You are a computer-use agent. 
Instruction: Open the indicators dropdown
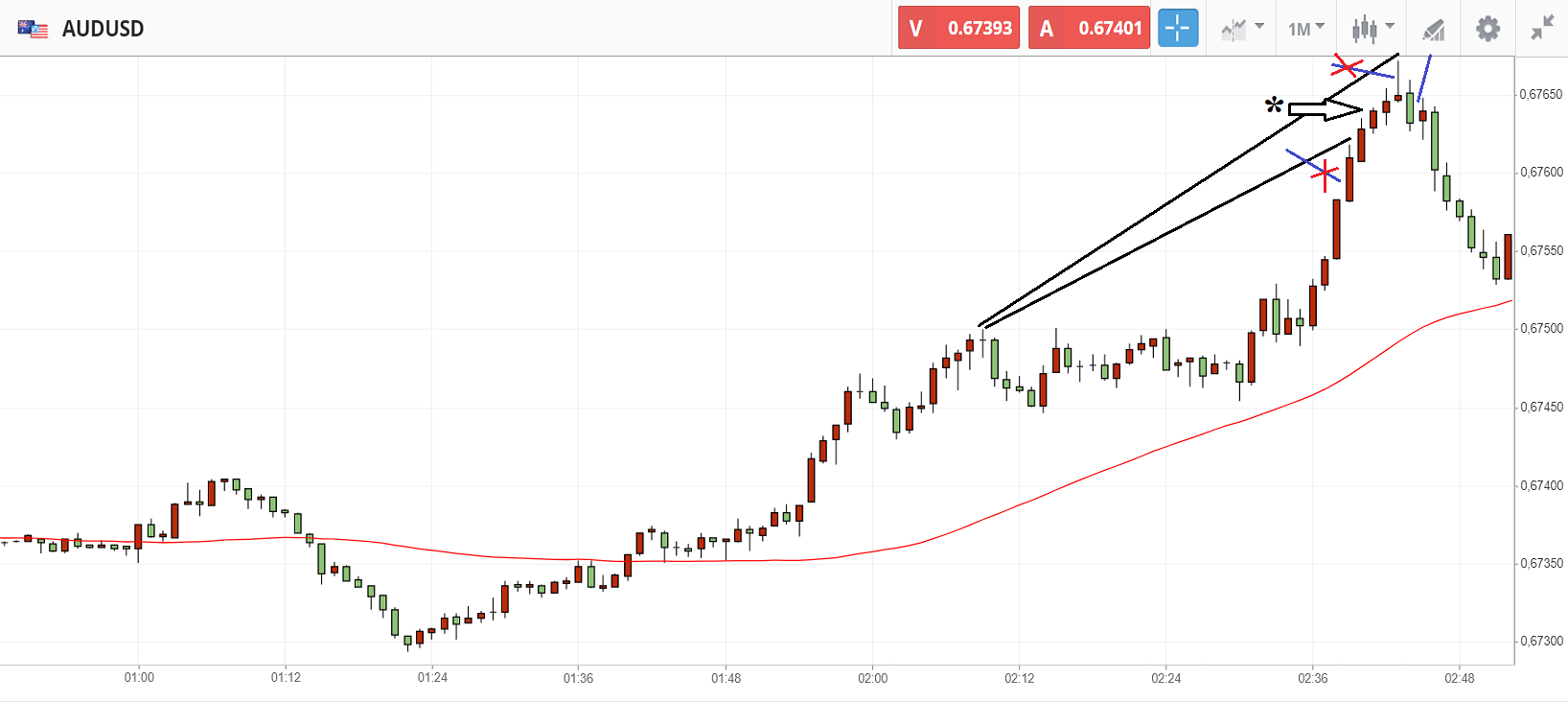click(1242, 29)
